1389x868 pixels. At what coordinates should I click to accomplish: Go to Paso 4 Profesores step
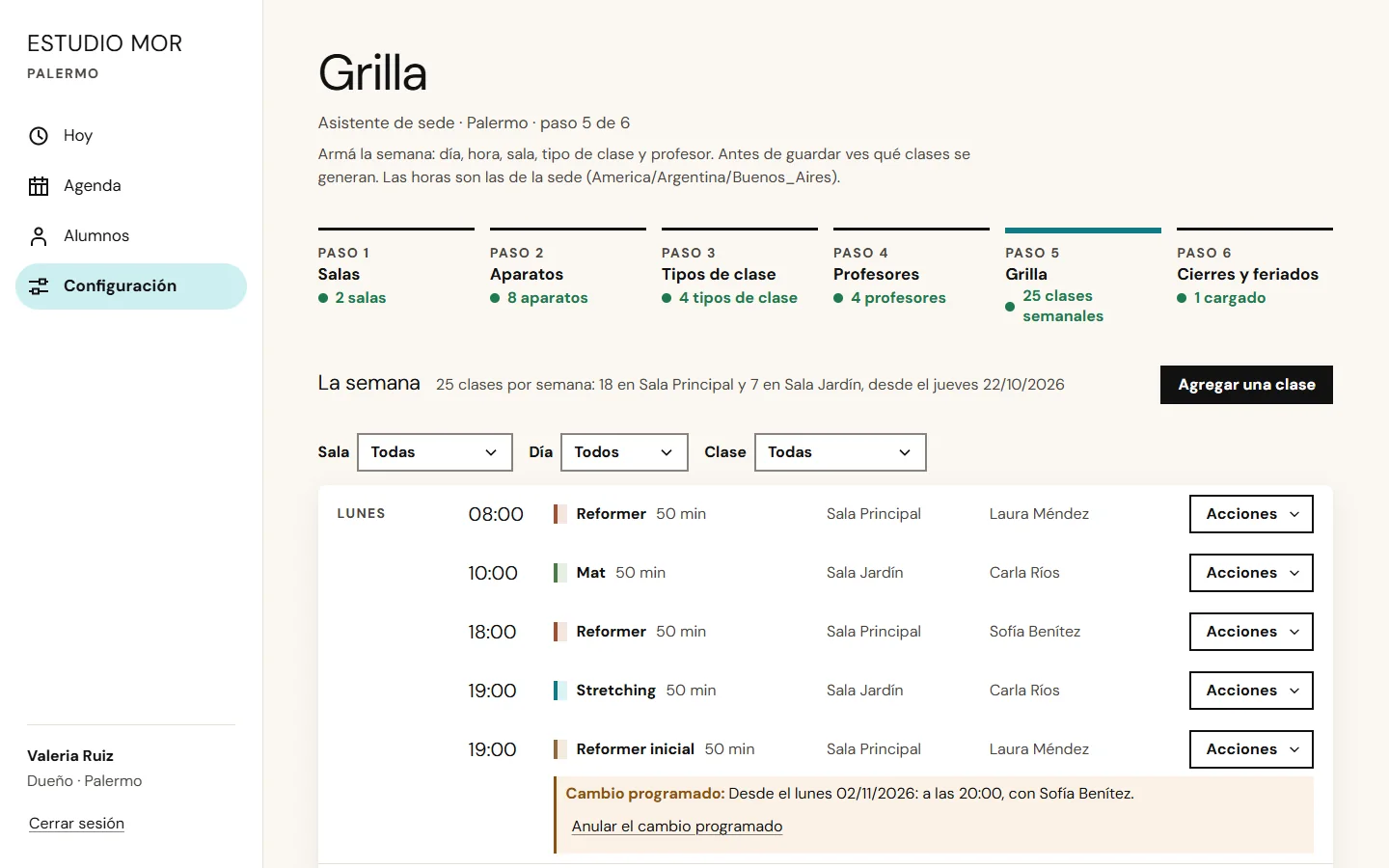(912, 275)
